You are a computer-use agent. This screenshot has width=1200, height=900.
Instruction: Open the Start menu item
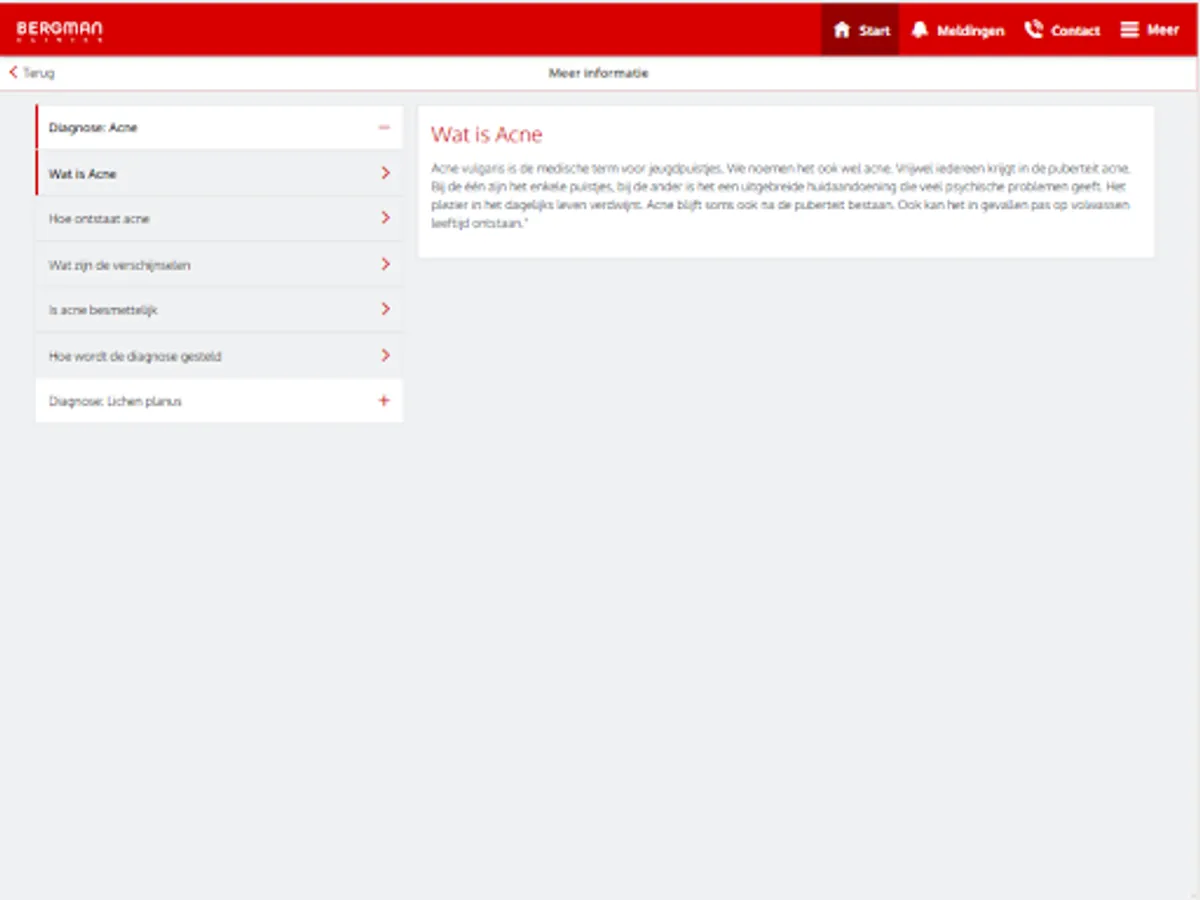(860, 30)
